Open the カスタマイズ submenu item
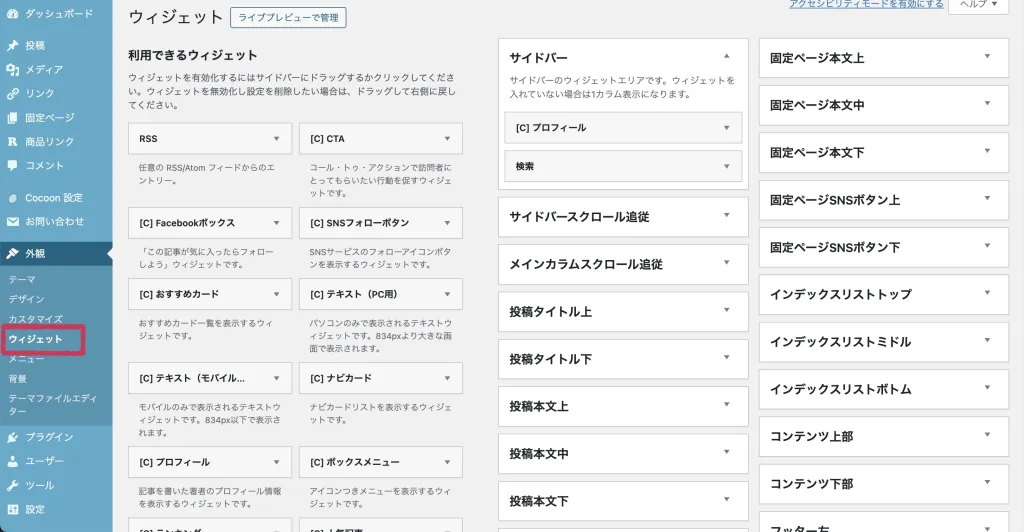The image size is (1024, 532). (x=36, y=319)
